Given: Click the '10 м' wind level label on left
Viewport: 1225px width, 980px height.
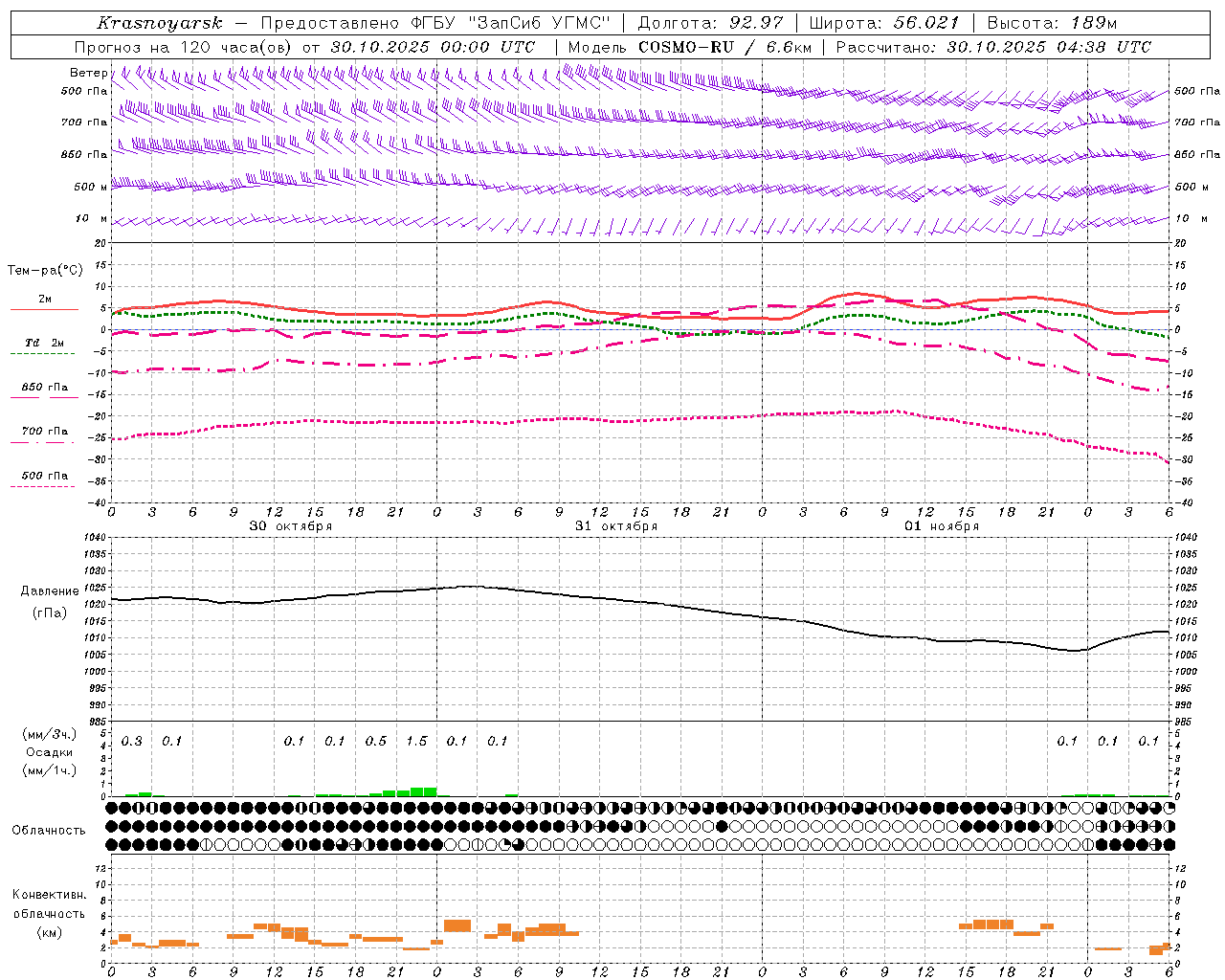Looking at the screenshot, I should (92, 219).
